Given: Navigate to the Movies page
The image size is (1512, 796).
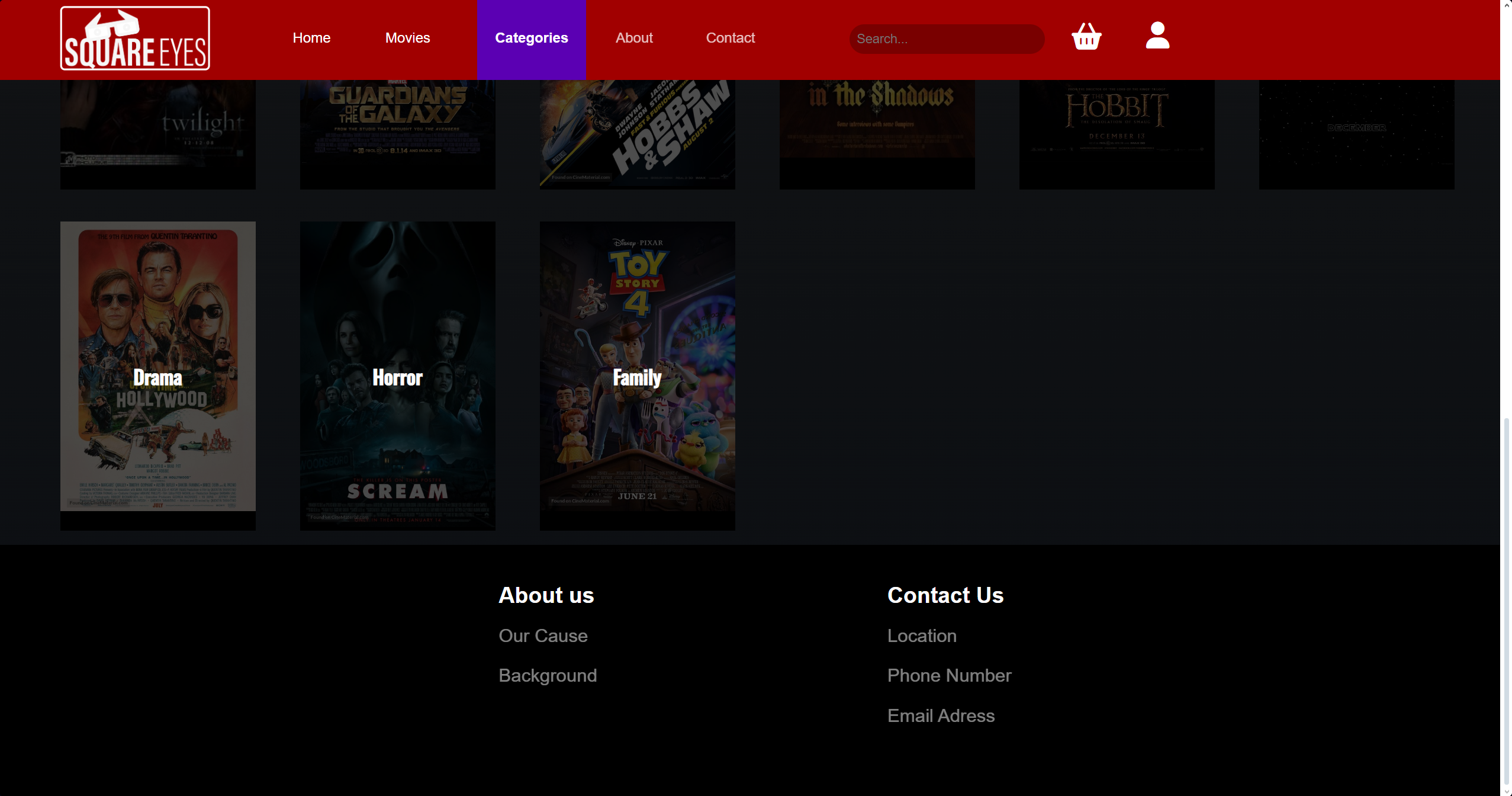Looking at the screenshot, I should (x=407, y=38).
